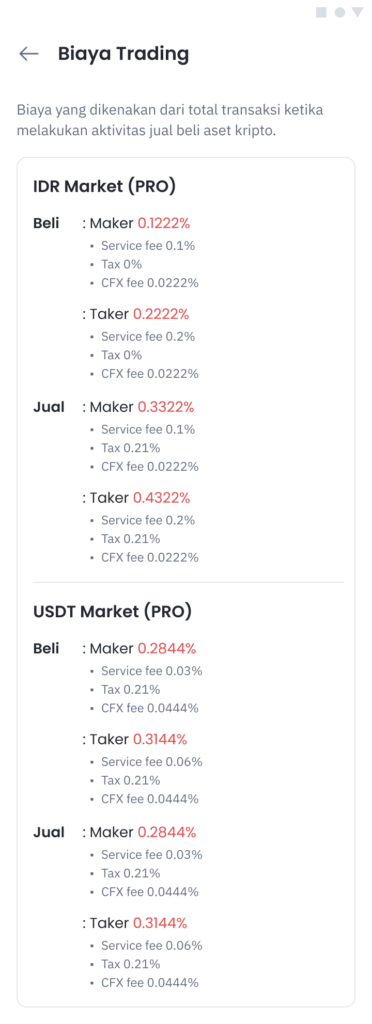The width and height of the screenshot is (372, 1024).
Task: Click the IDR Beli Taker 0.2222% rate
Action: click(161, 314)
